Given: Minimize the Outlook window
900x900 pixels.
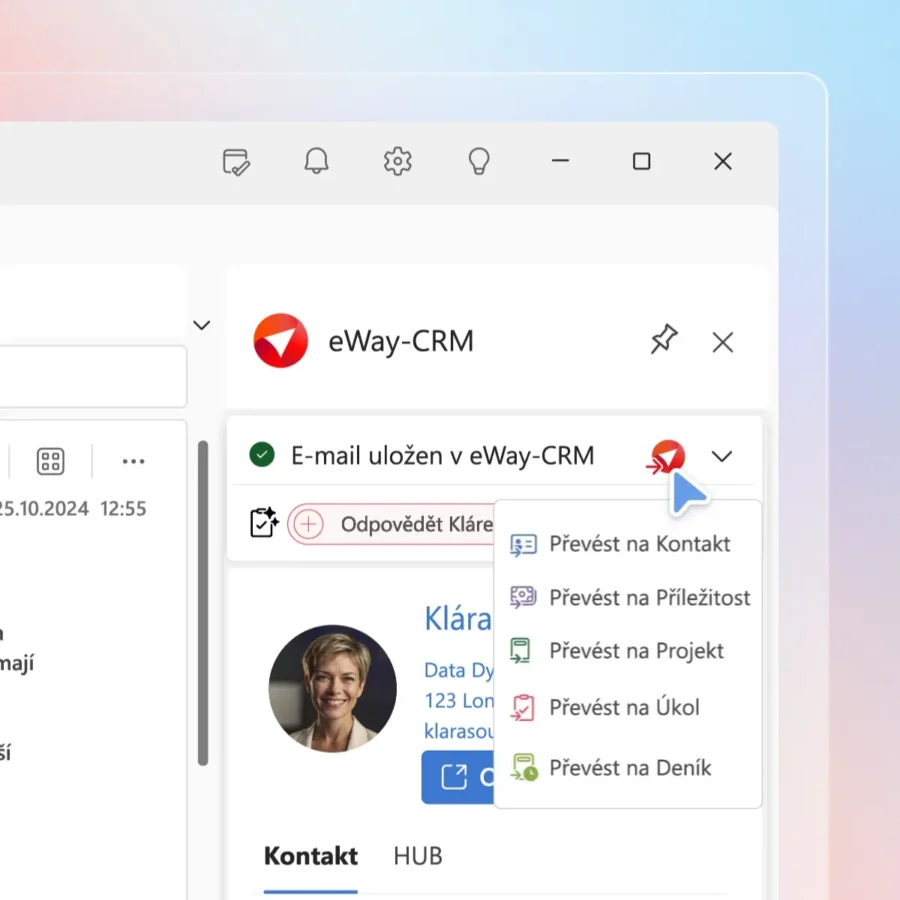Looking at the screenshot, I should click(560, 161).
